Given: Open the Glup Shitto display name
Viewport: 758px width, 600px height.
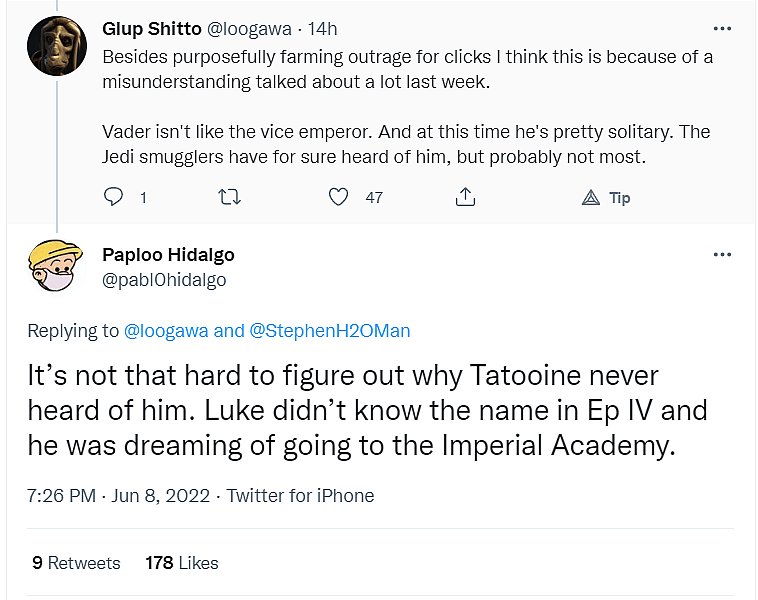Looking at the screenshot, I should click(151, 28).
